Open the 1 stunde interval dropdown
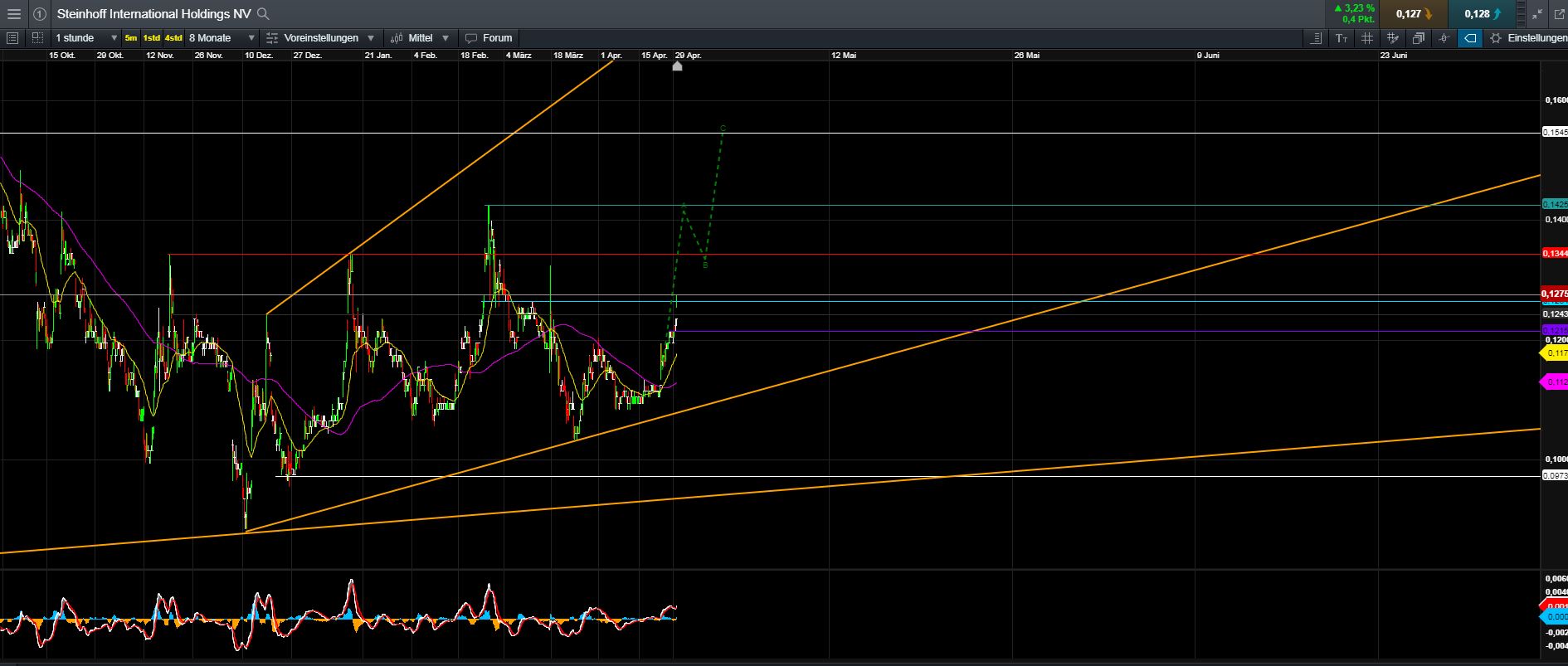The height and width of the screenshot is (666, 1568). pyautogui.click(x=86, y=38)
